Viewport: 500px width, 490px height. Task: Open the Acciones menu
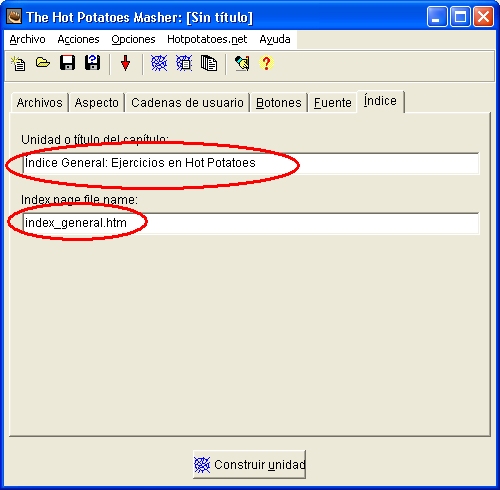[78, 39]
